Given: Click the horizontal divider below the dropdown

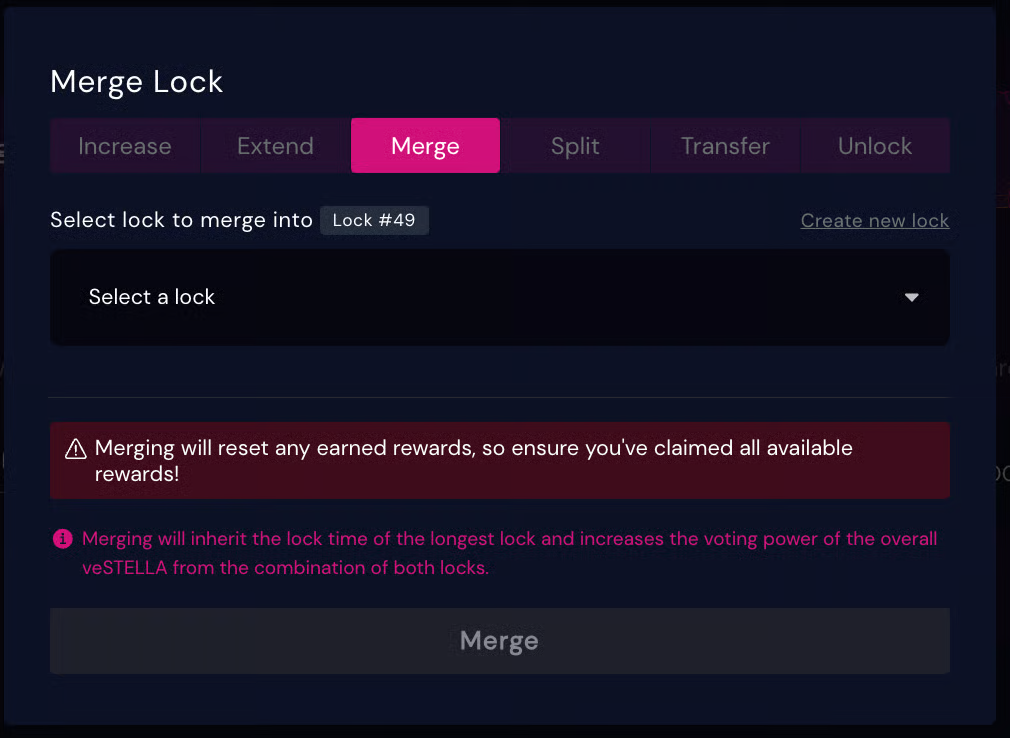Looking at the screenshot, I should click(x=499, y=397).
